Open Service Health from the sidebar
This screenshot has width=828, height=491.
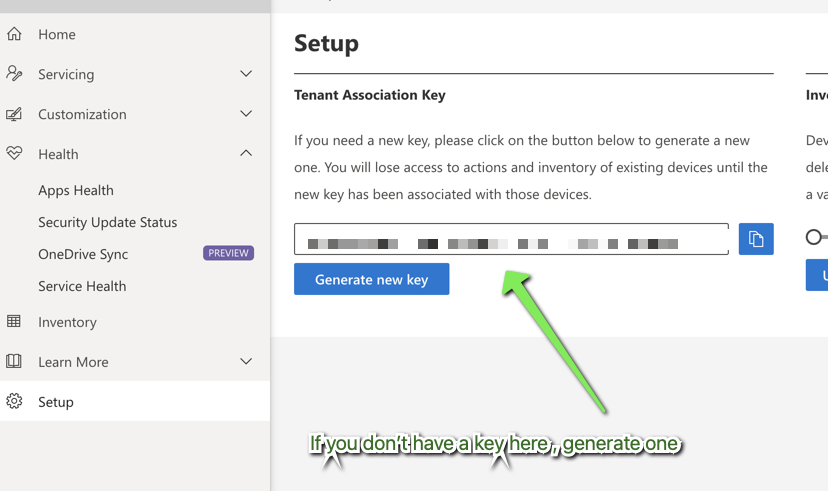pos(82,286)
